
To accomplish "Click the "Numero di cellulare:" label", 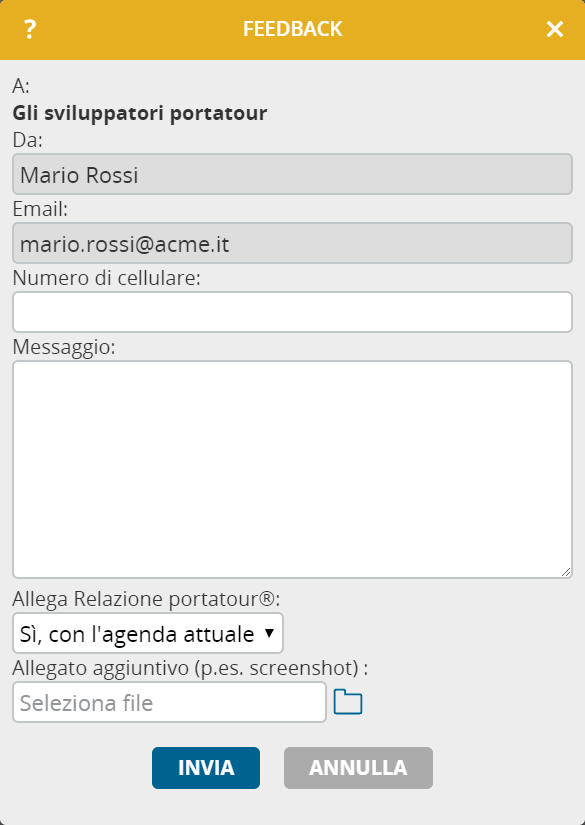I will pyautogui.click(x=107, y=278).
